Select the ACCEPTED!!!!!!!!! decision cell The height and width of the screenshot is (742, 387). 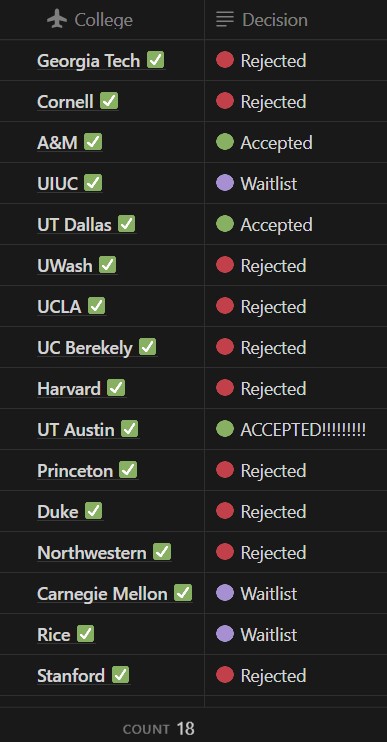click(296, 429)
